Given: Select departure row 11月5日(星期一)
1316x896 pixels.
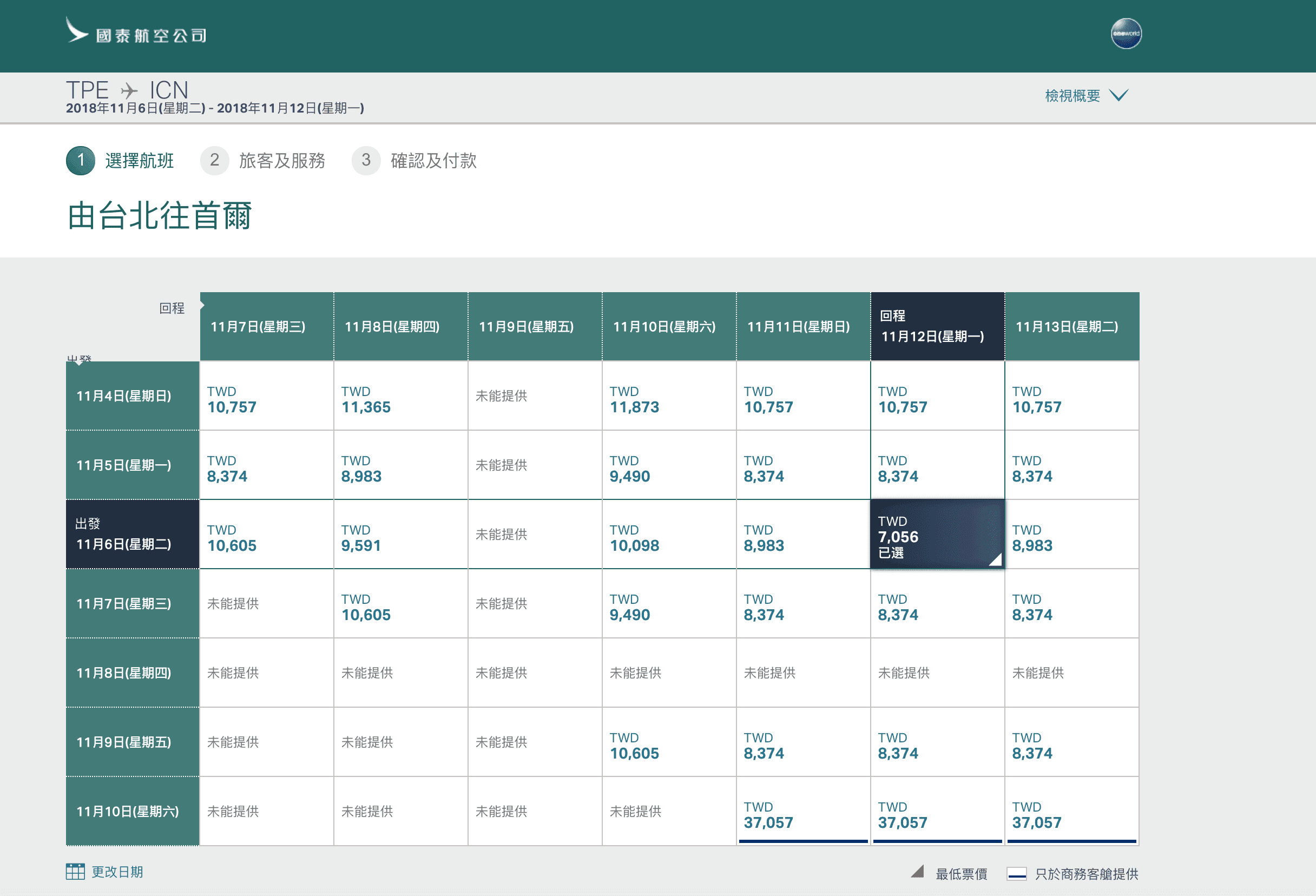Looking at the screenshot, I should tap(133, 465).
